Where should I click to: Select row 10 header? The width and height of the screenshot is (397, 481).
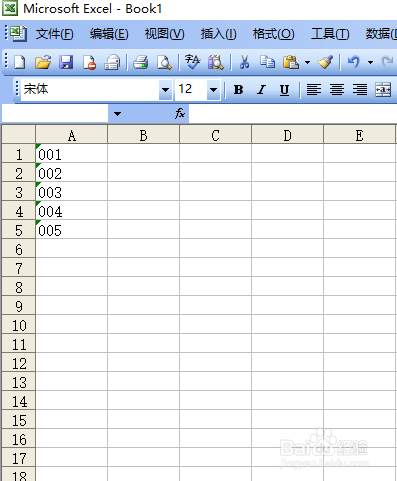click(x=19, y=324)
